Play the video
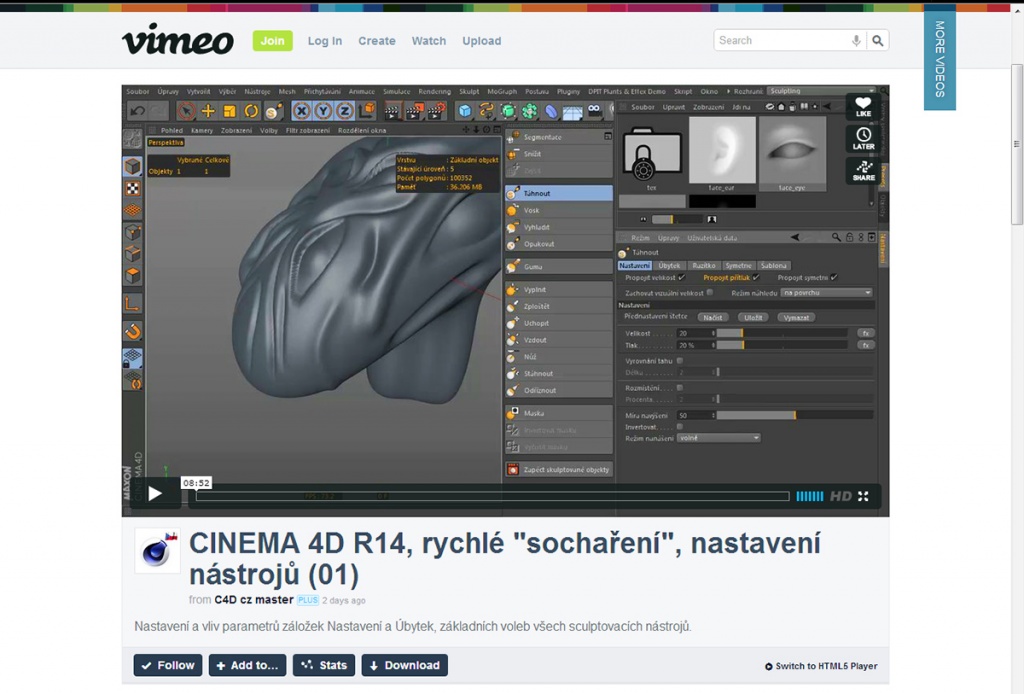This screenshot has width=1024, height=694. click(155, 494)
